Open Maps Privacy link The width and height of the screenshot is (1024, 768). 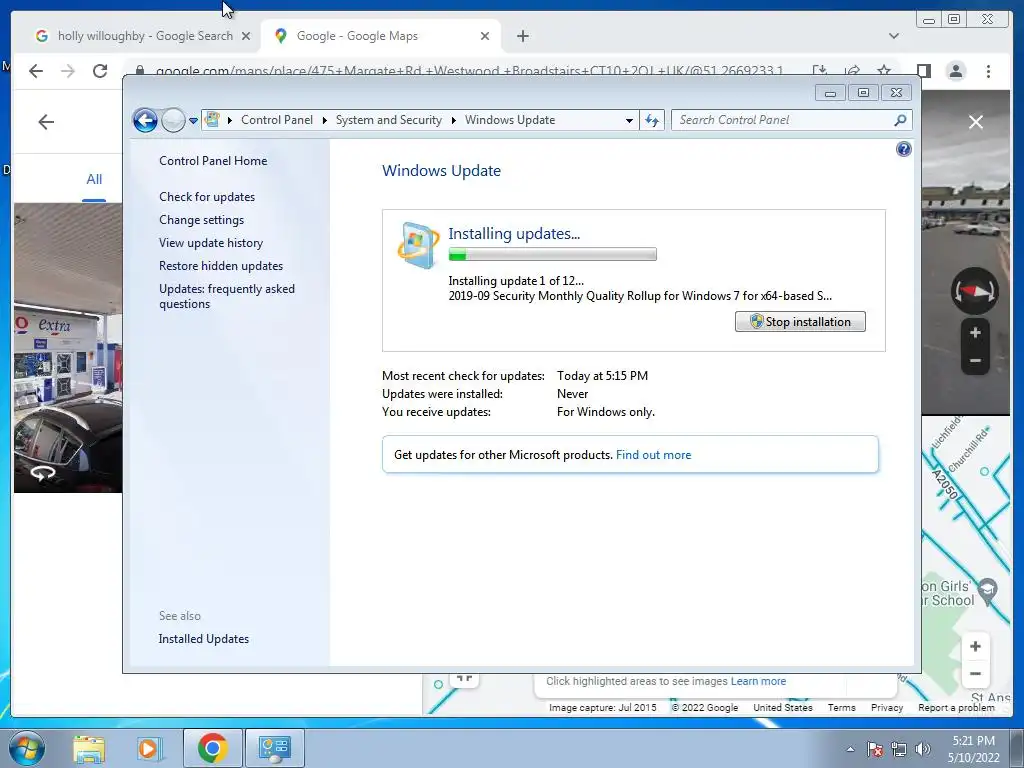[x=886, y=707]
